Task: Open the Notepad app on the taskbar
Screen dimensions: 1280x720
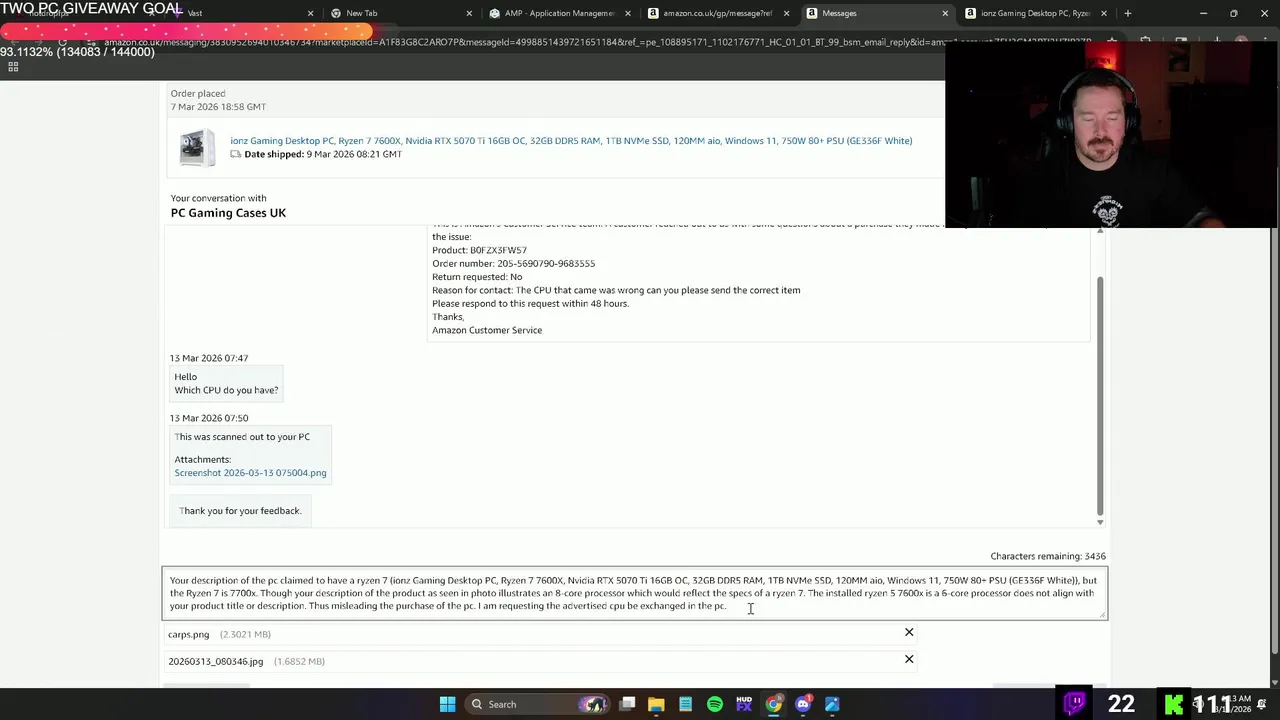Action: [685, 704]
